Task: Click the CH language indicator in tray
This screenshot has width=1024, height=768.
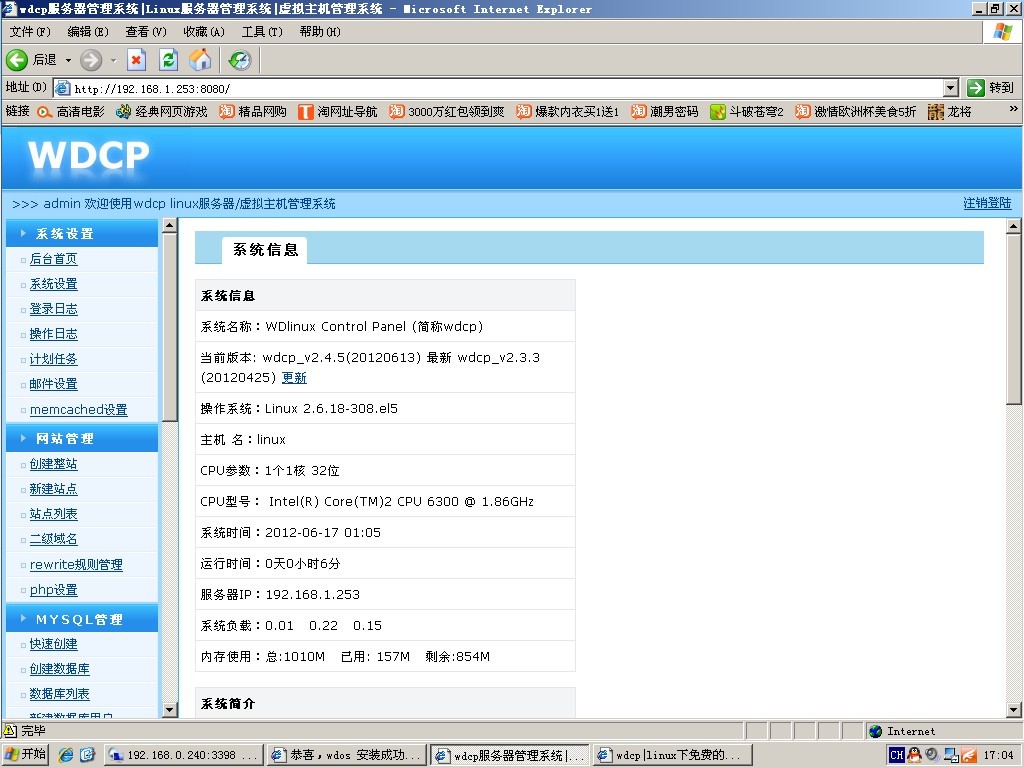Action: (897, 755)
